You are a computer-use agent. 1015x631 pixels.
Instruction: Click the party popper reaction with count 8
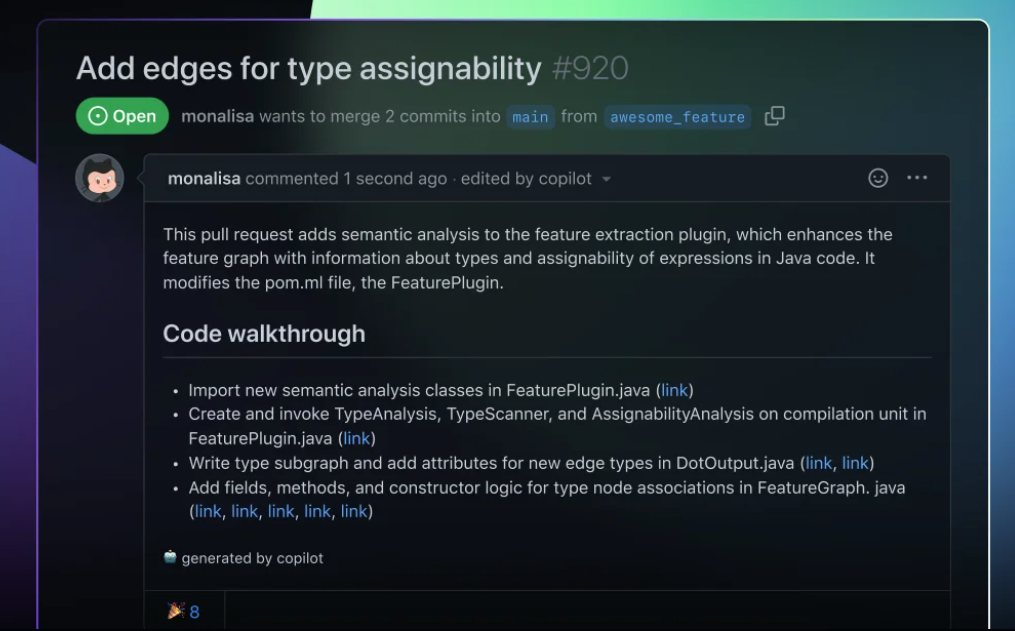(x=184, y=611)
